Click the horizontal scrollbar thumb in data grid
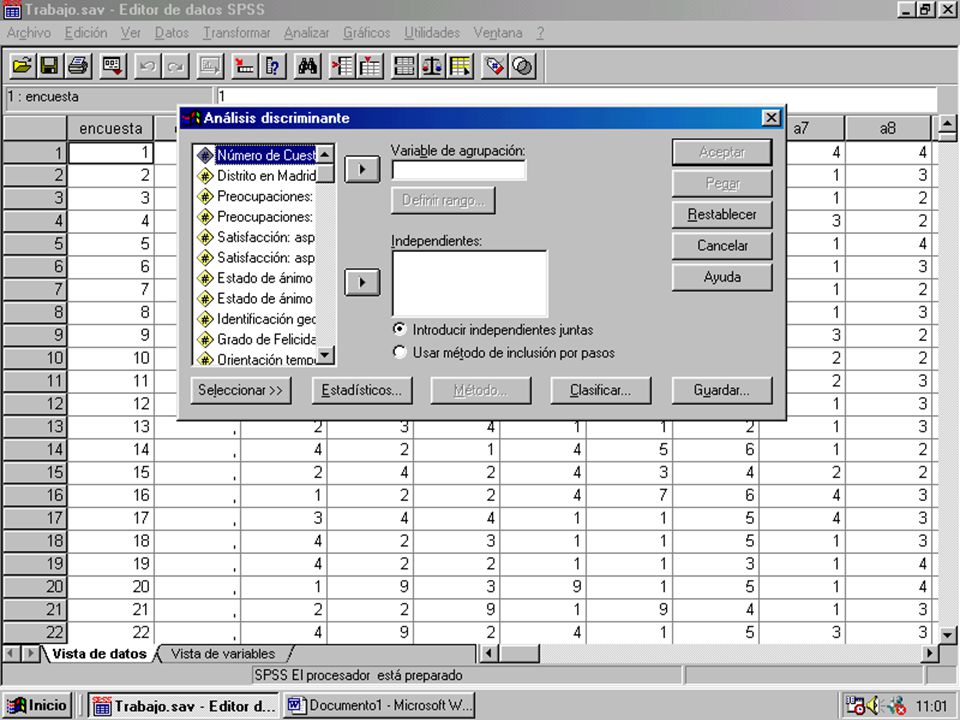The image size is (960, 720). (519, 653)
